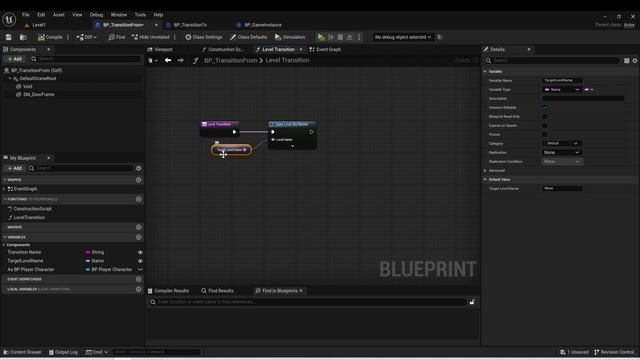Image resolution: width=640 pixels, height=360 pixels.
Task: Add a local variable with the plus icon
Action: pos(139,289)
